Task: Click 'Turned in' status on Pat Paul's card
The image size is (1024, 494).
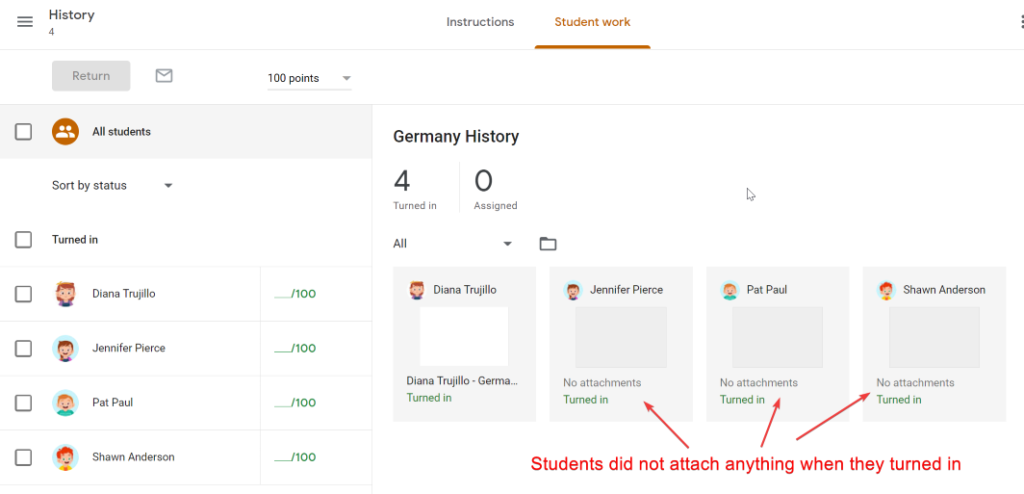Action: pyautogui.click(x=743, y=400)
